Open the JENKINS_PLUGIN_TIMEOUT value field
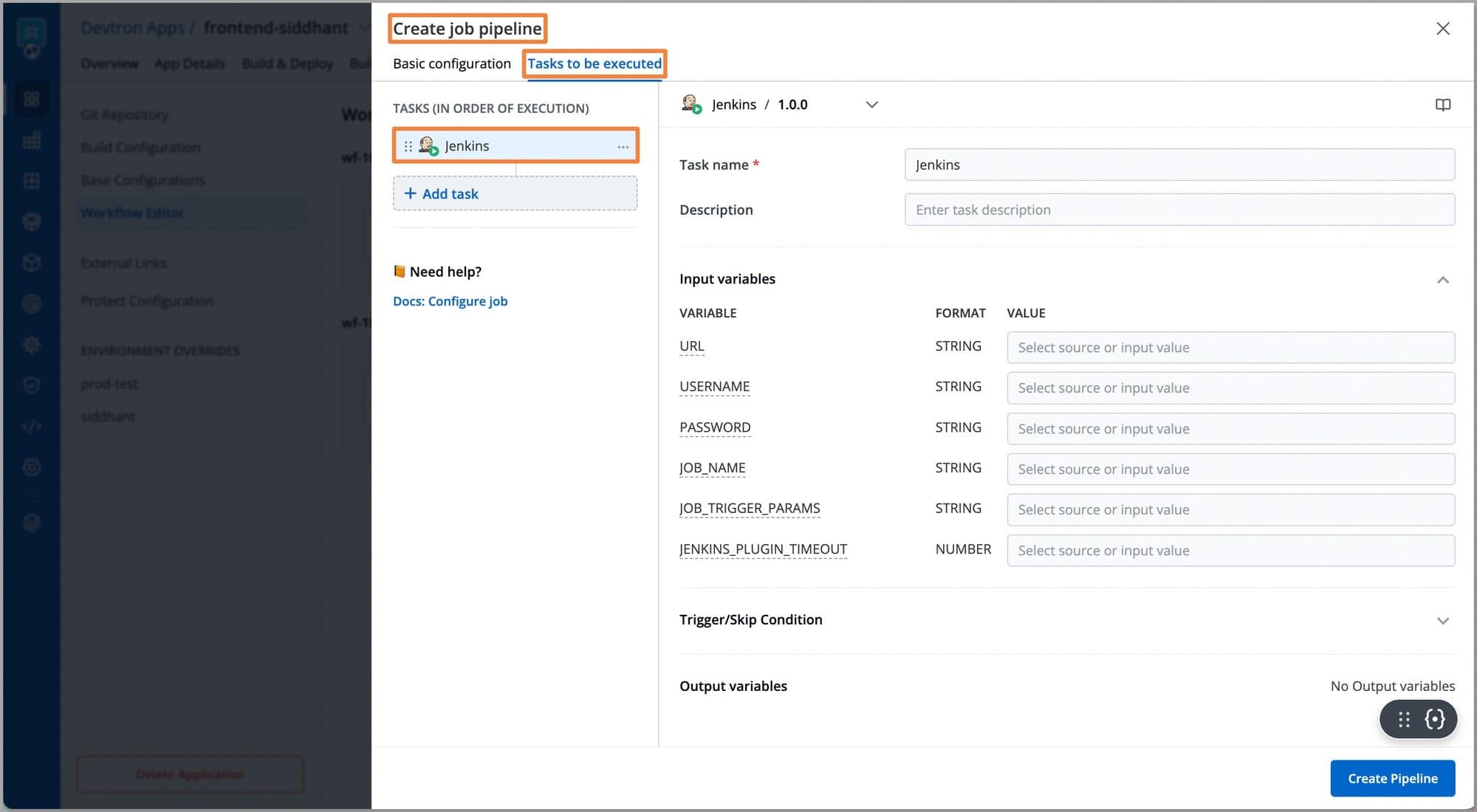 tap(1230, 551)
